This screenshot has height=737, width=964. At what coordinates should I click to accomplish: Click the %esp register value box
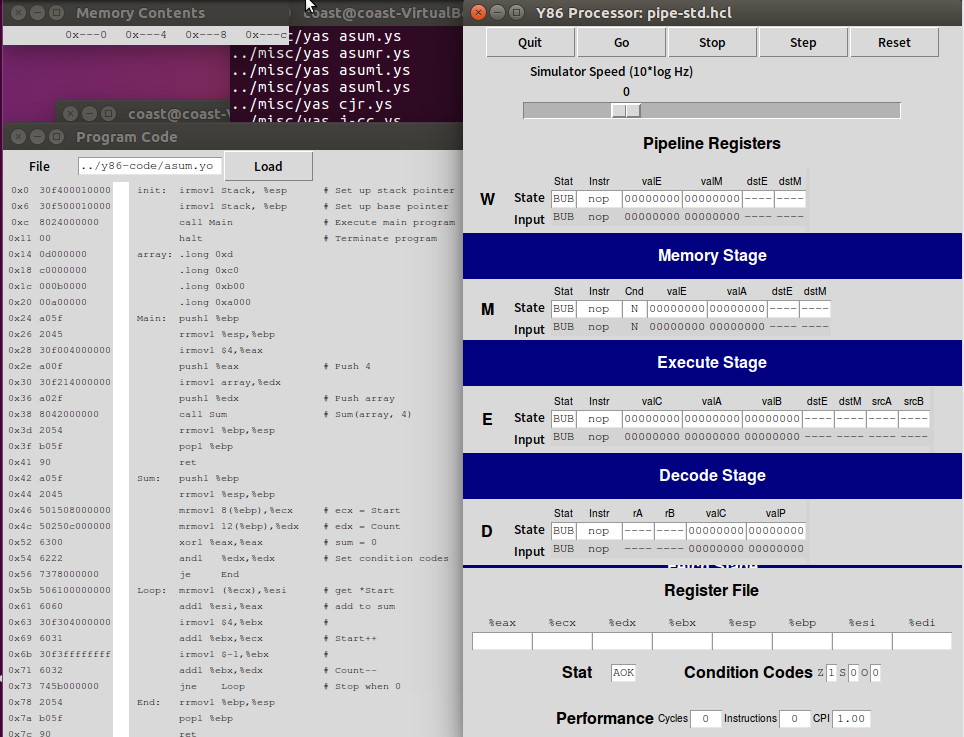(x=742, y=641)
